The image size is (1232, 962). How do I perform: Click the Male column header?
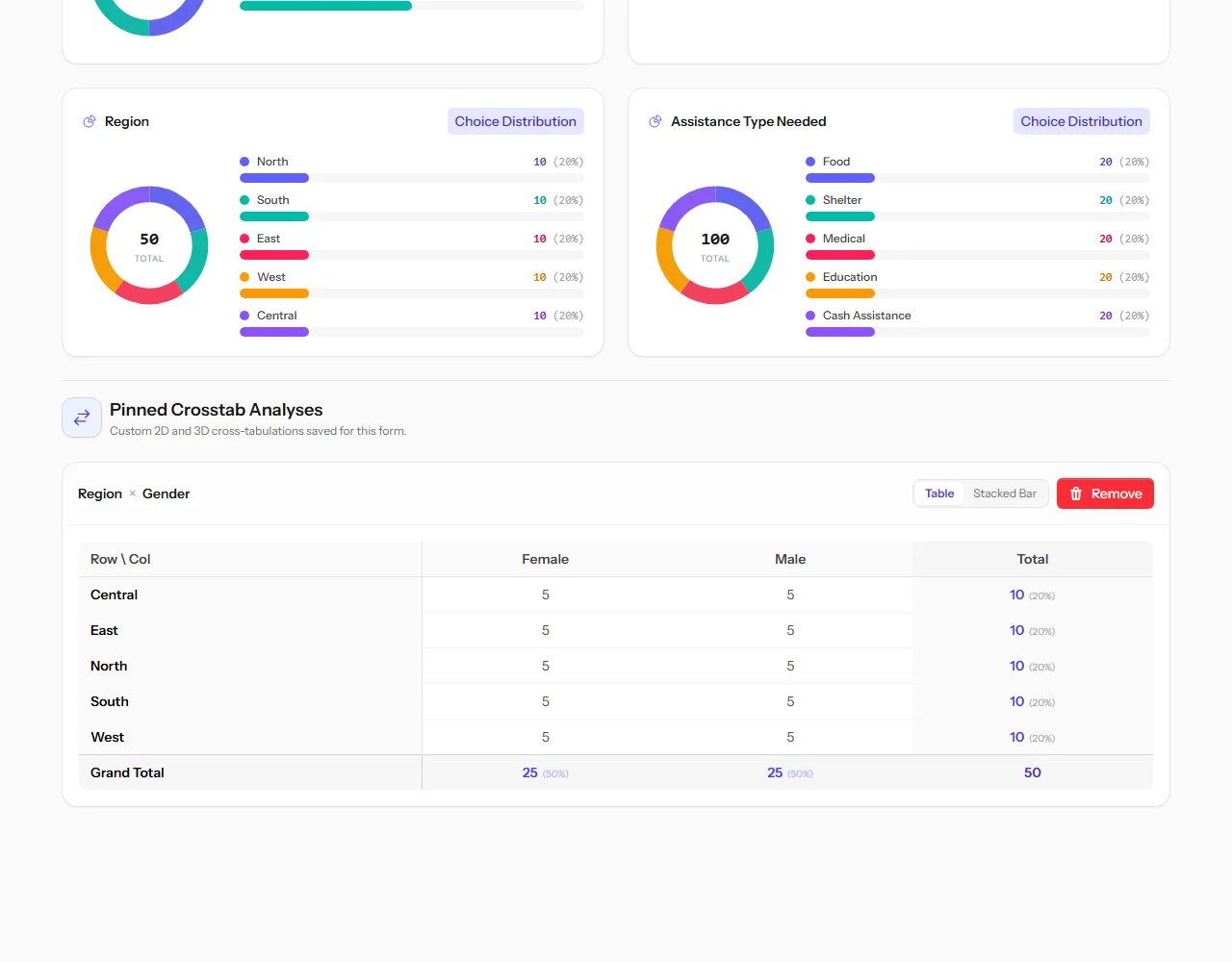(x=790, y=559)
